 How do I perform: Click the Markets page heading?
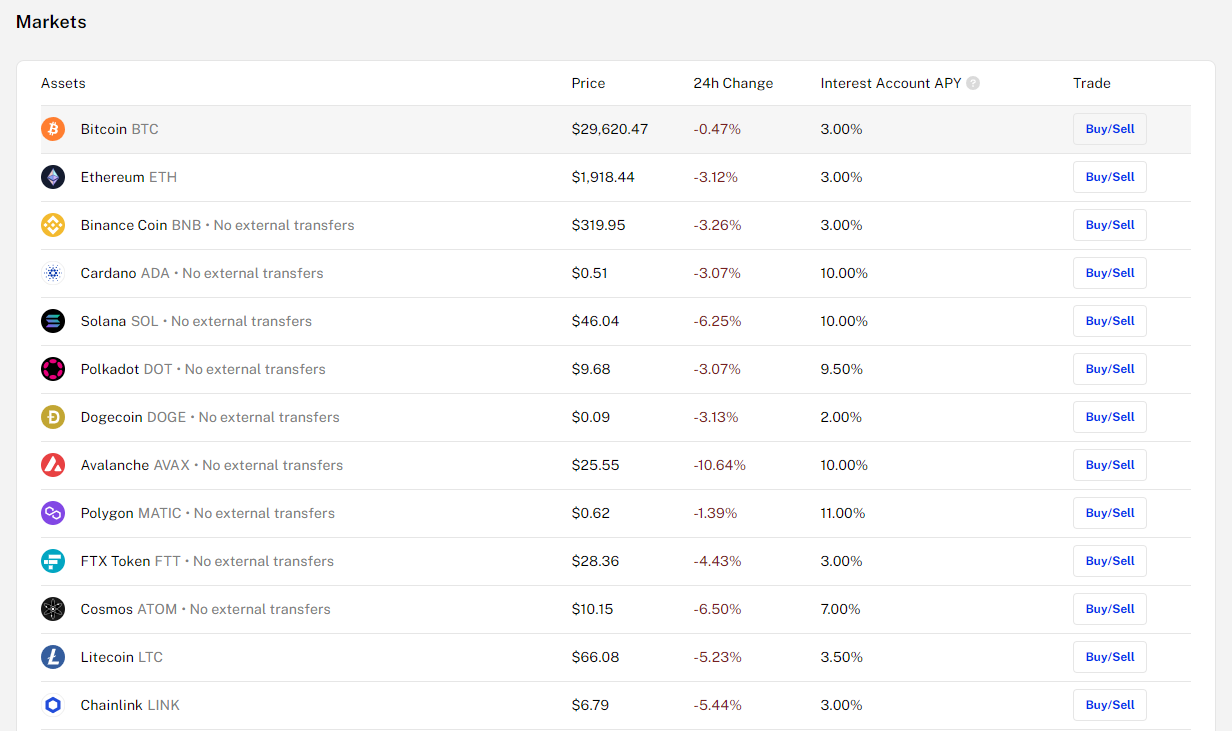51,22
